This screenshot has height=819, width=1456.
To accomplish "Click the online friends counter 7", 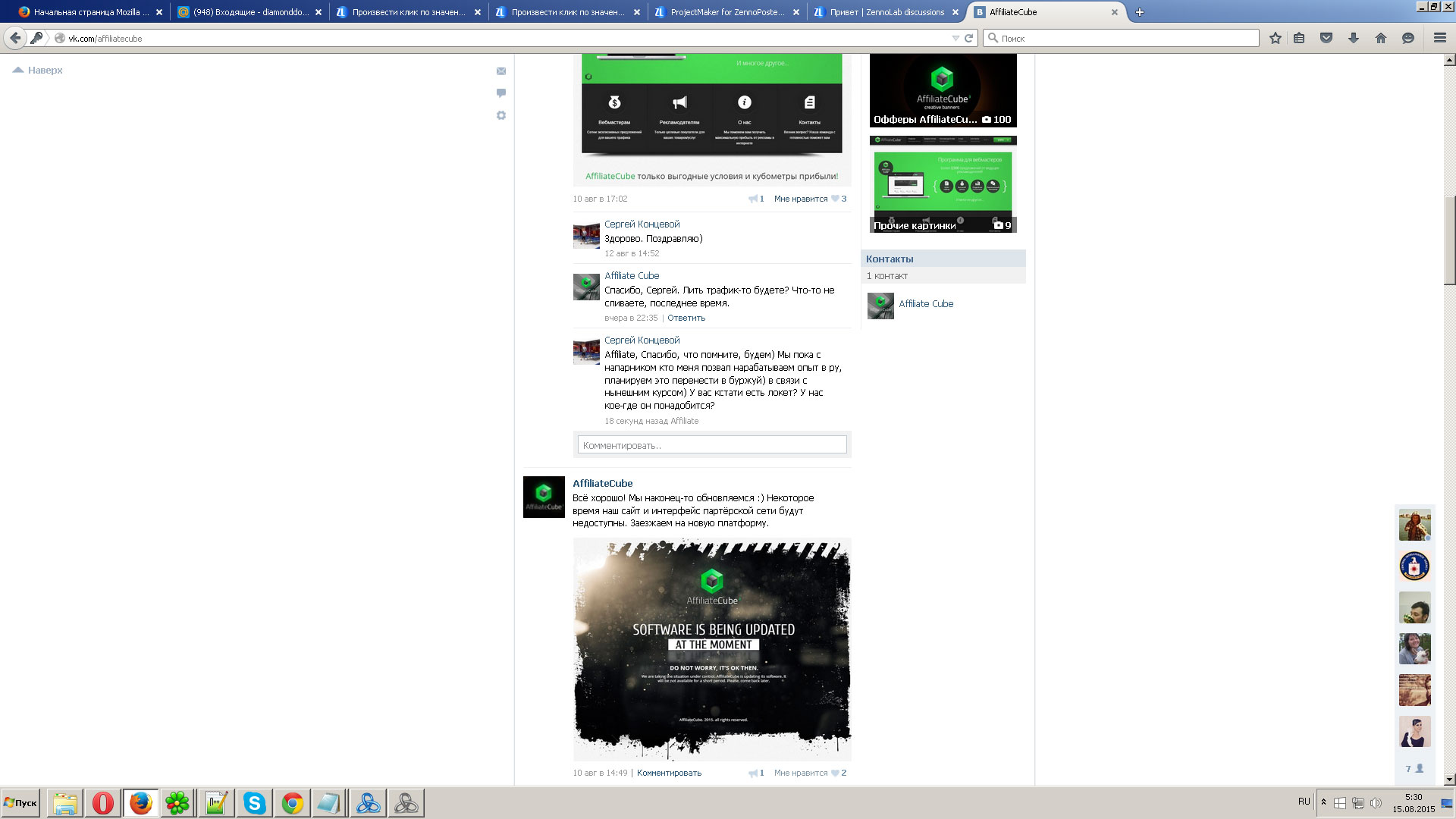I will click(1414, 768).
